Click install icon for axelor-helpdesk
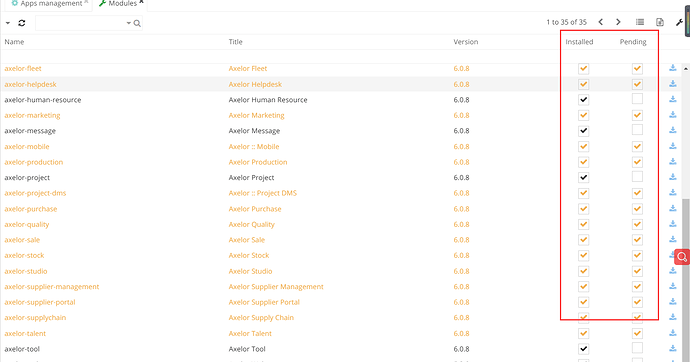This screenshot has width=690, height=362. point(673,84)
